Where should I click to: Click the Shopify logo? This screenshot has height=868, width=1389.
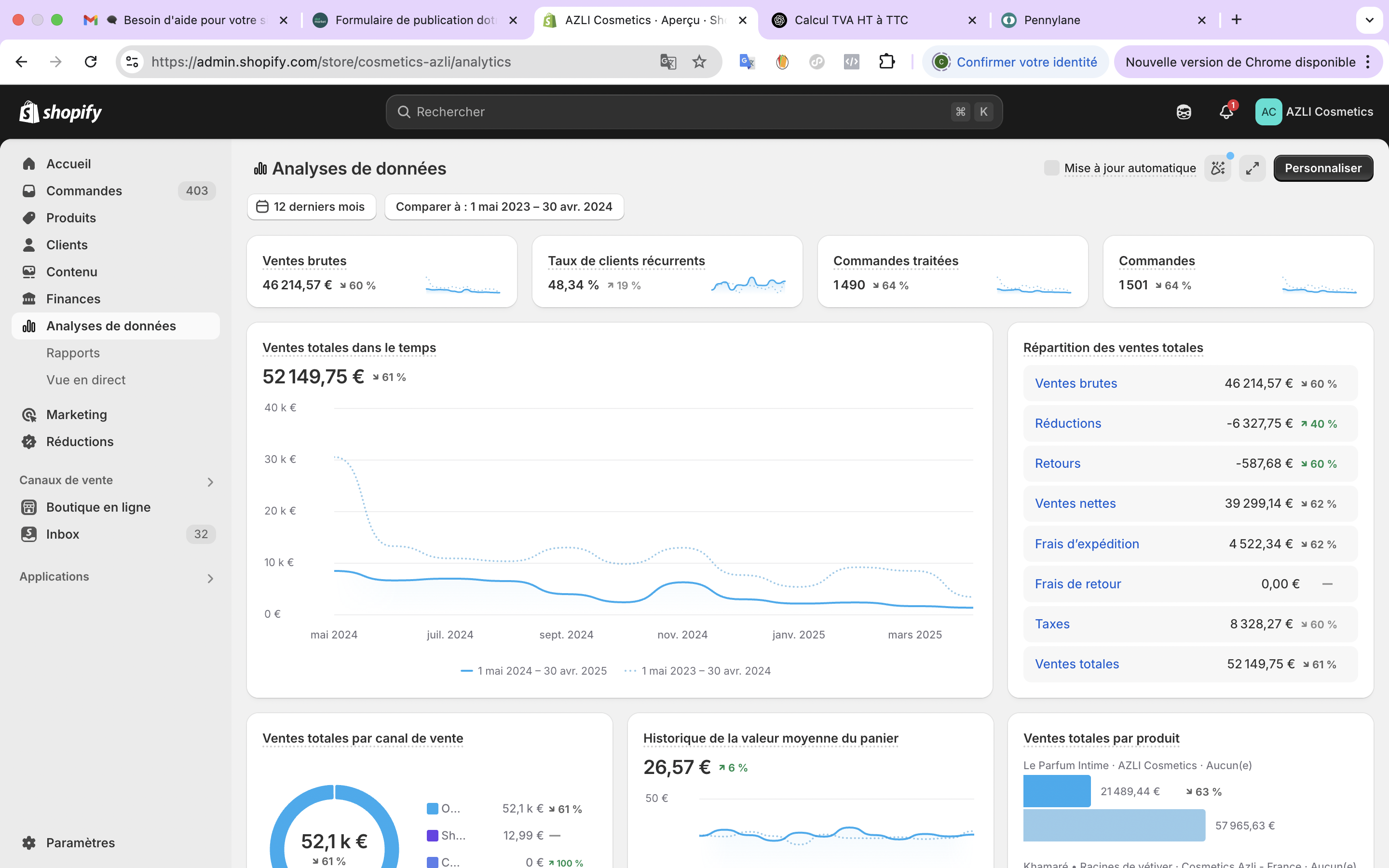[60, 112]
